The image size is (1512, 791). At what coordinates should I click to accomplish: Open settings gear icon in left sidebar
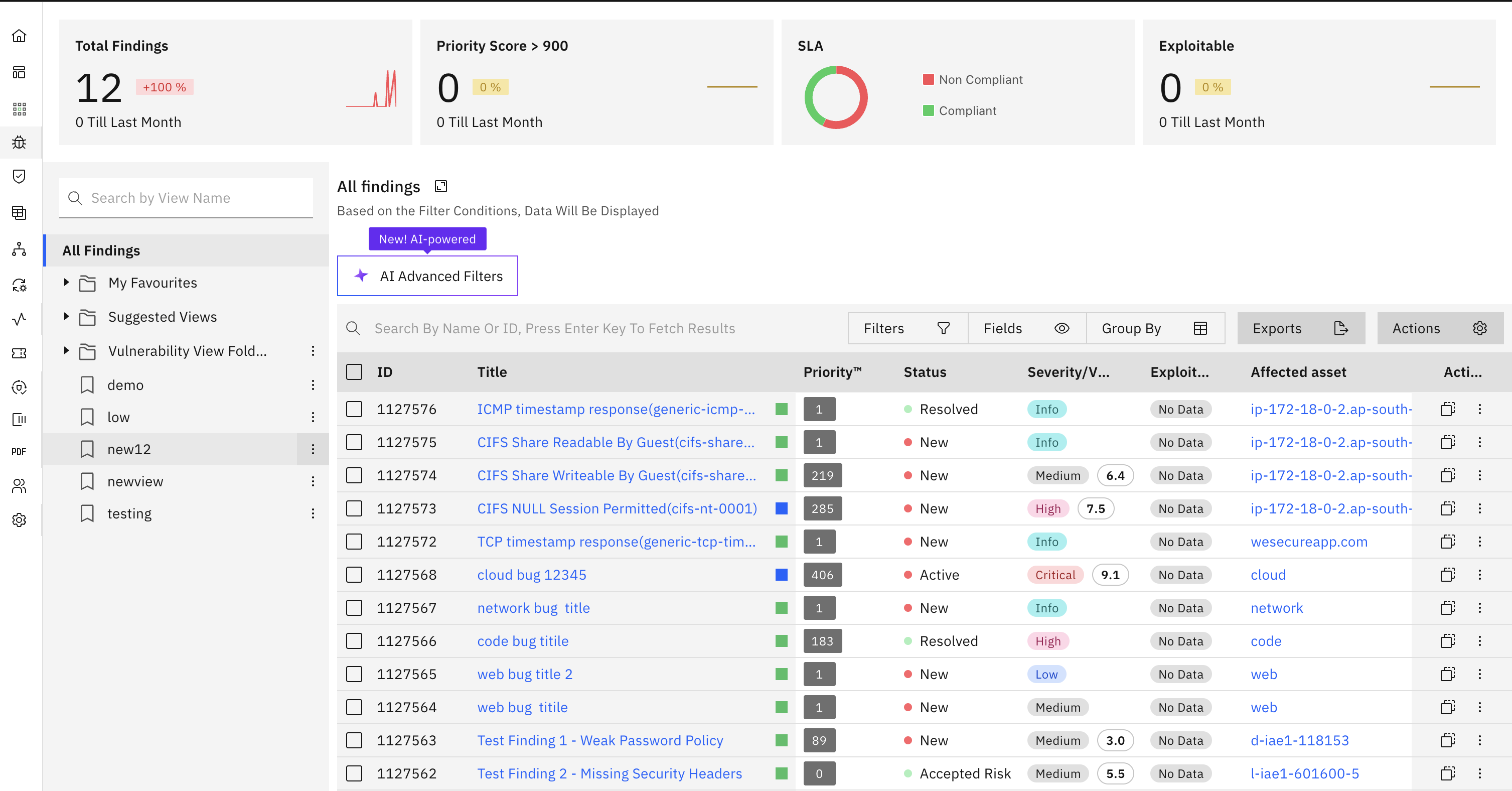click(x=20, y=519)
